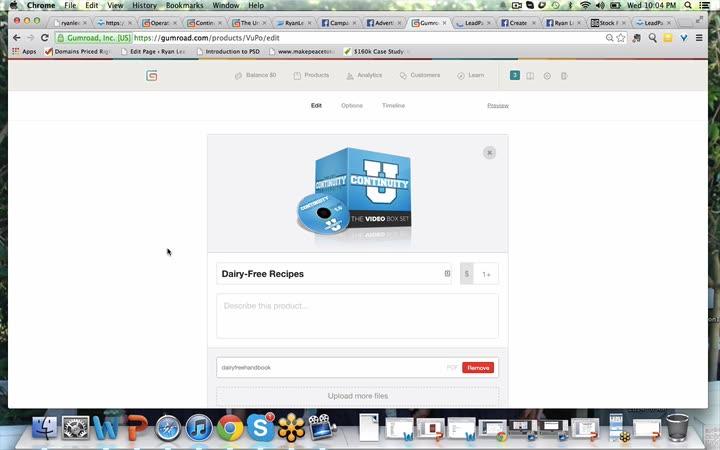The height and width of the screenshot is (450, 720).
Task: Open the Balance $0 page
Action: [x=255, y=75]
